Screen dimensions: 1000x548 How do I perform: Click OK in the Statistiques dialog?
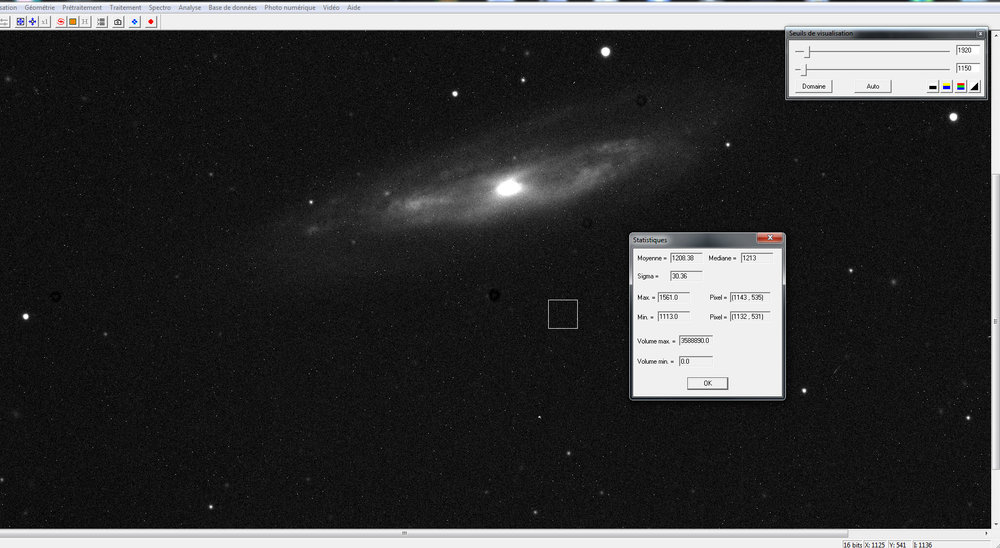[x=707, y=383]
